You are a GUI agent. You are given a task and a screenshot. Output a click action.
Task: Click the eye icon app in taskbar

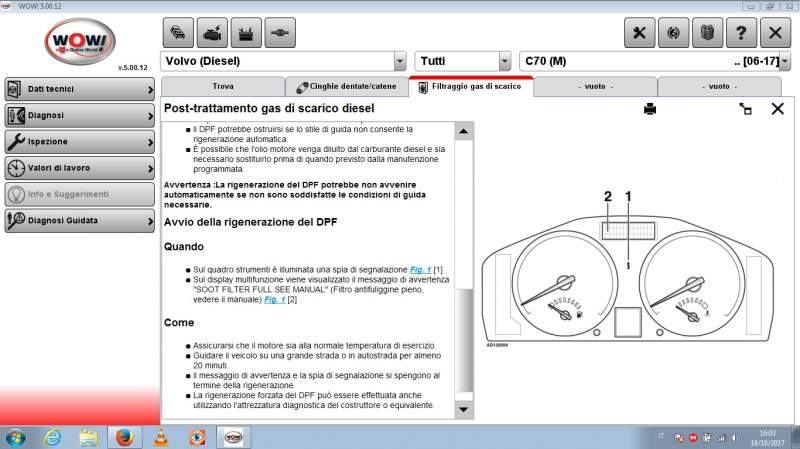(197, 438)
